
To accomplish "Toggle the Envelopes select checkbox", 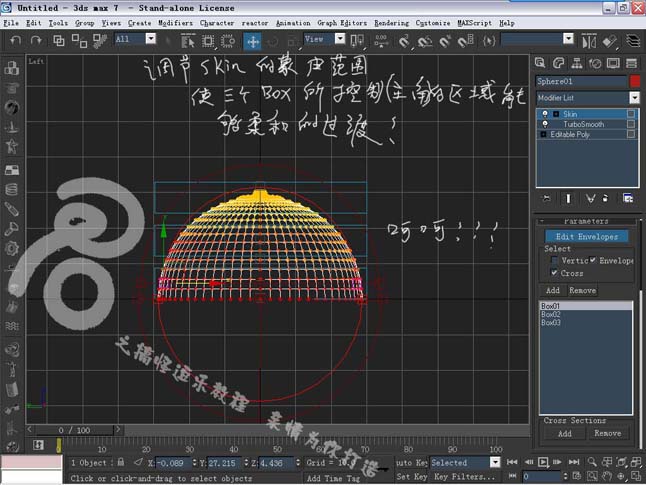I will tap(593, 260).
